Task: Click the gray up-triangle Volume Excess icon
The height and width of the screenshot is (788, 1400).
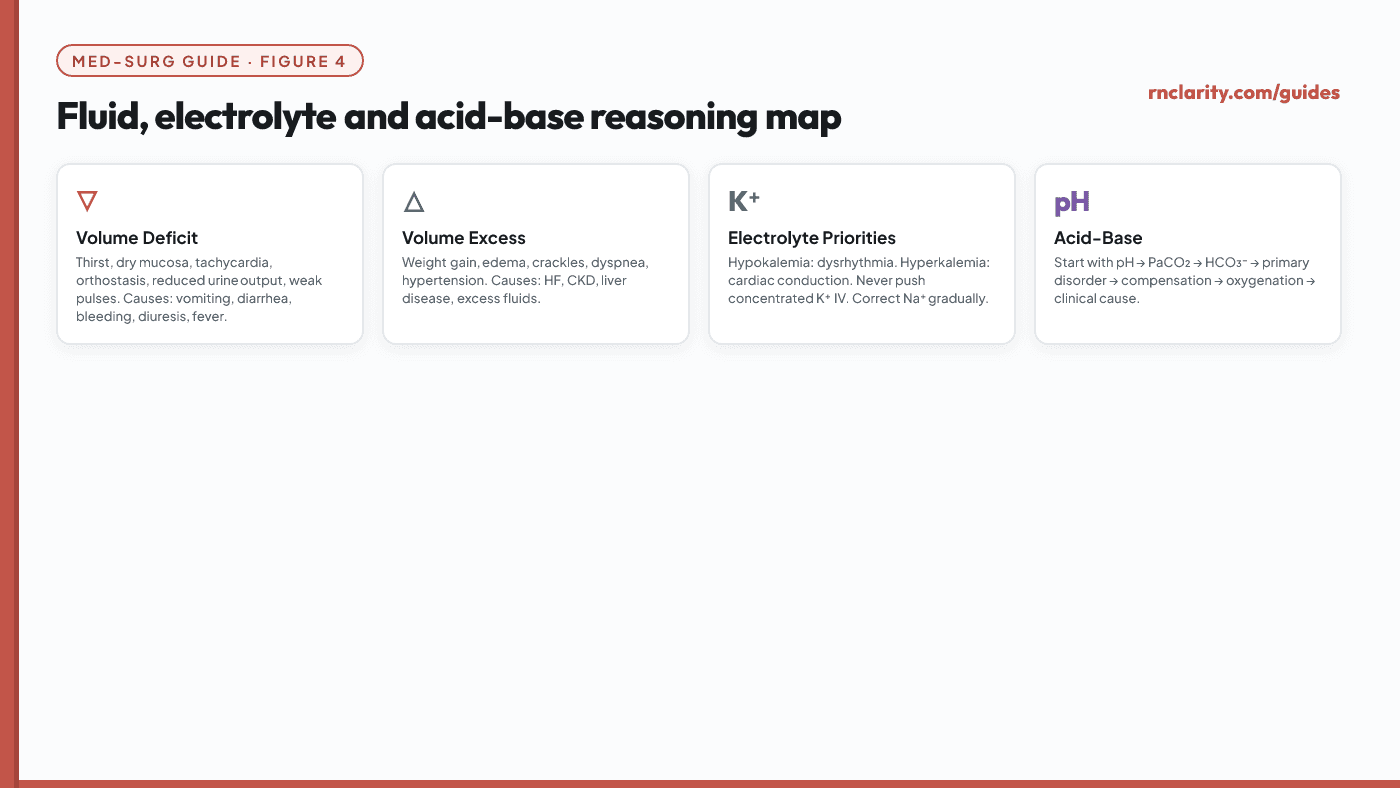Action: [x=413, y=202]
